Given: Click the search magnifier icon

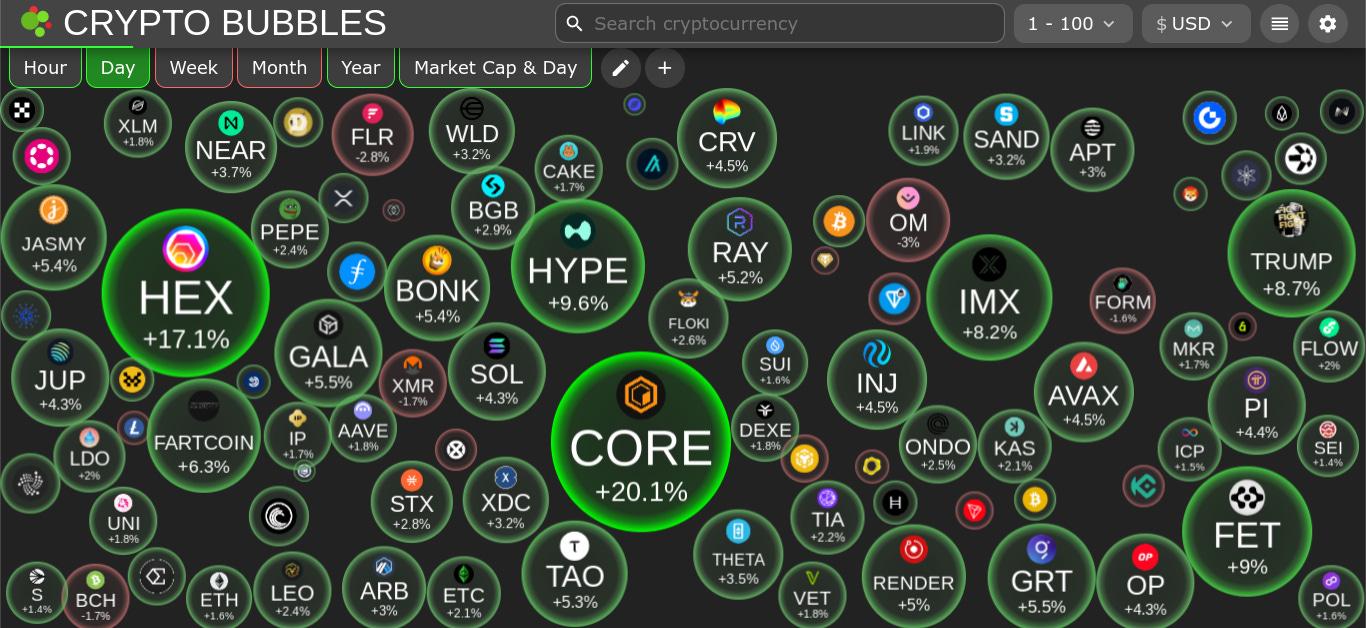Looking at the screenshot, I should point(574,23).
